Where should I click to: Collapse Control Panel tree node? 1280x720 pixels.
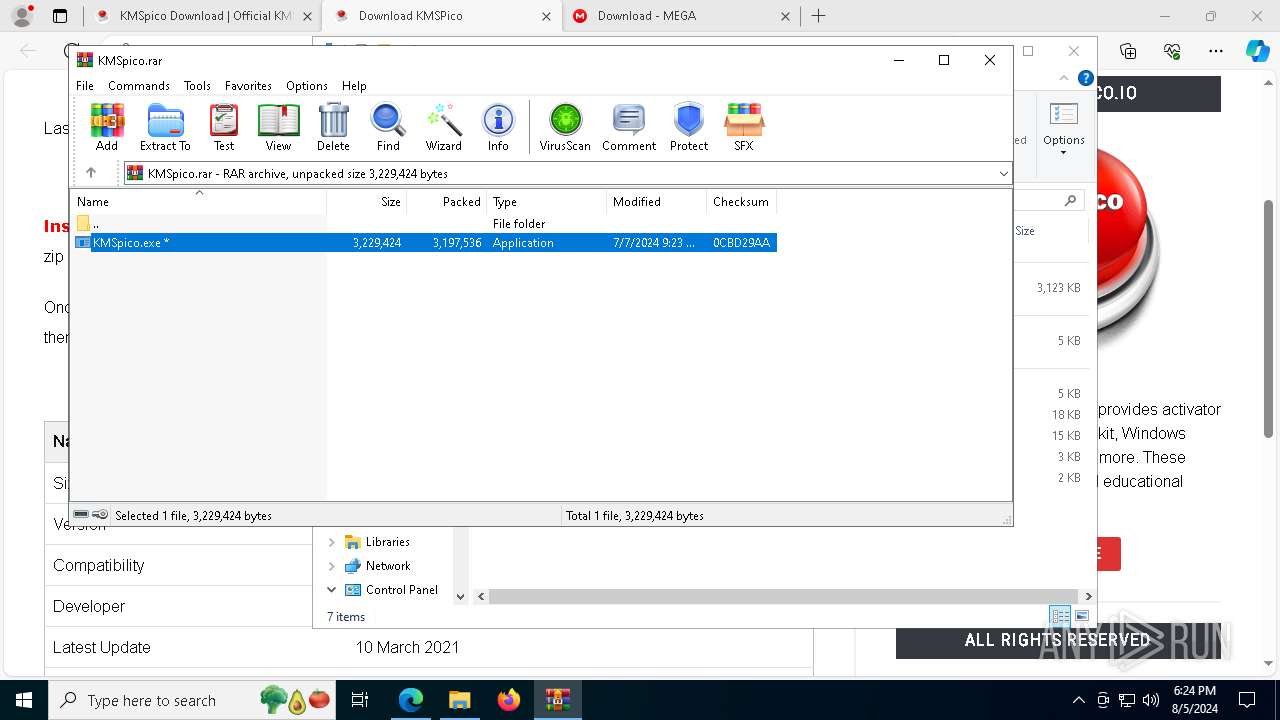[331, 590]
